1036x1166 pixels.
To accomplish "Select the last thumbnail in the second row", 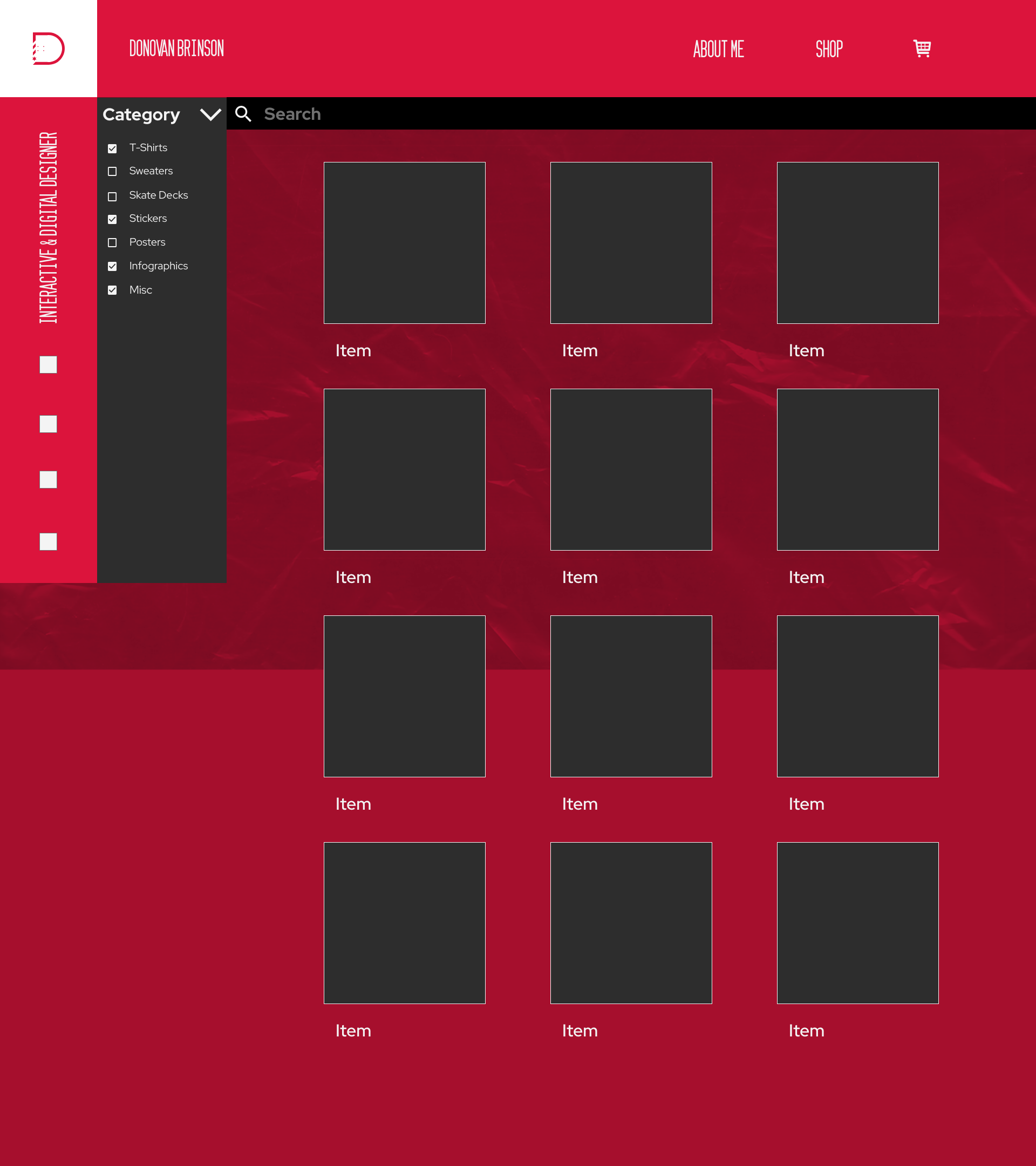I will point(858,470).
